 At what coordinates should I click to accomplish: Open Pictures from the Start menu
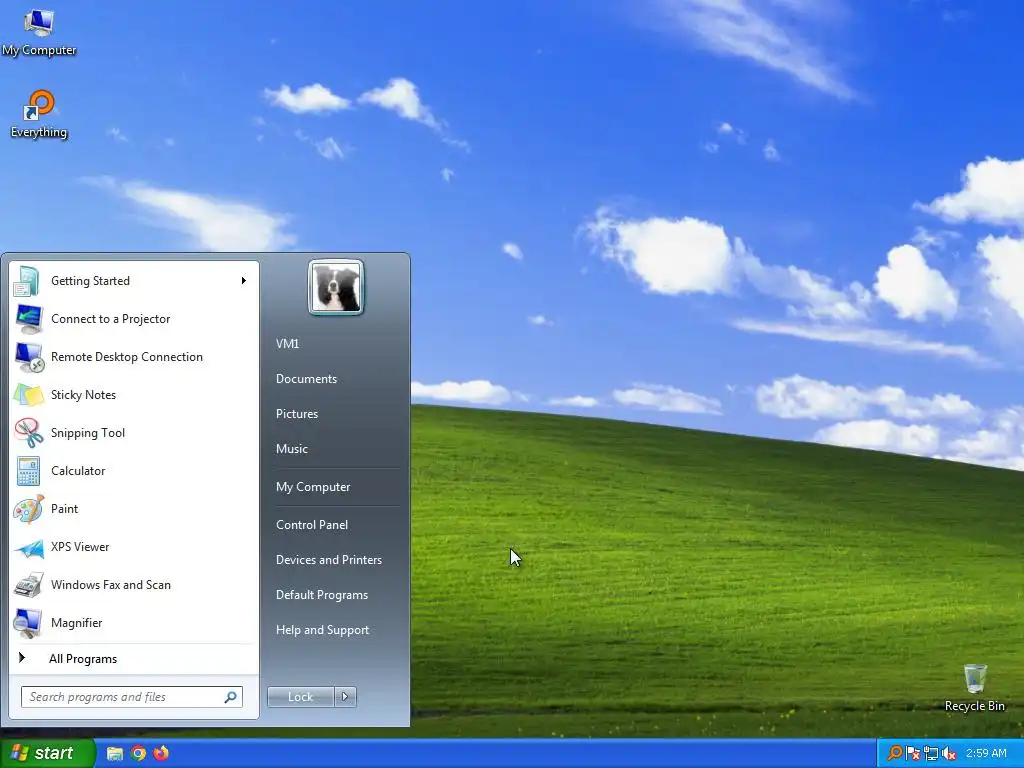[x=296, y=414]
